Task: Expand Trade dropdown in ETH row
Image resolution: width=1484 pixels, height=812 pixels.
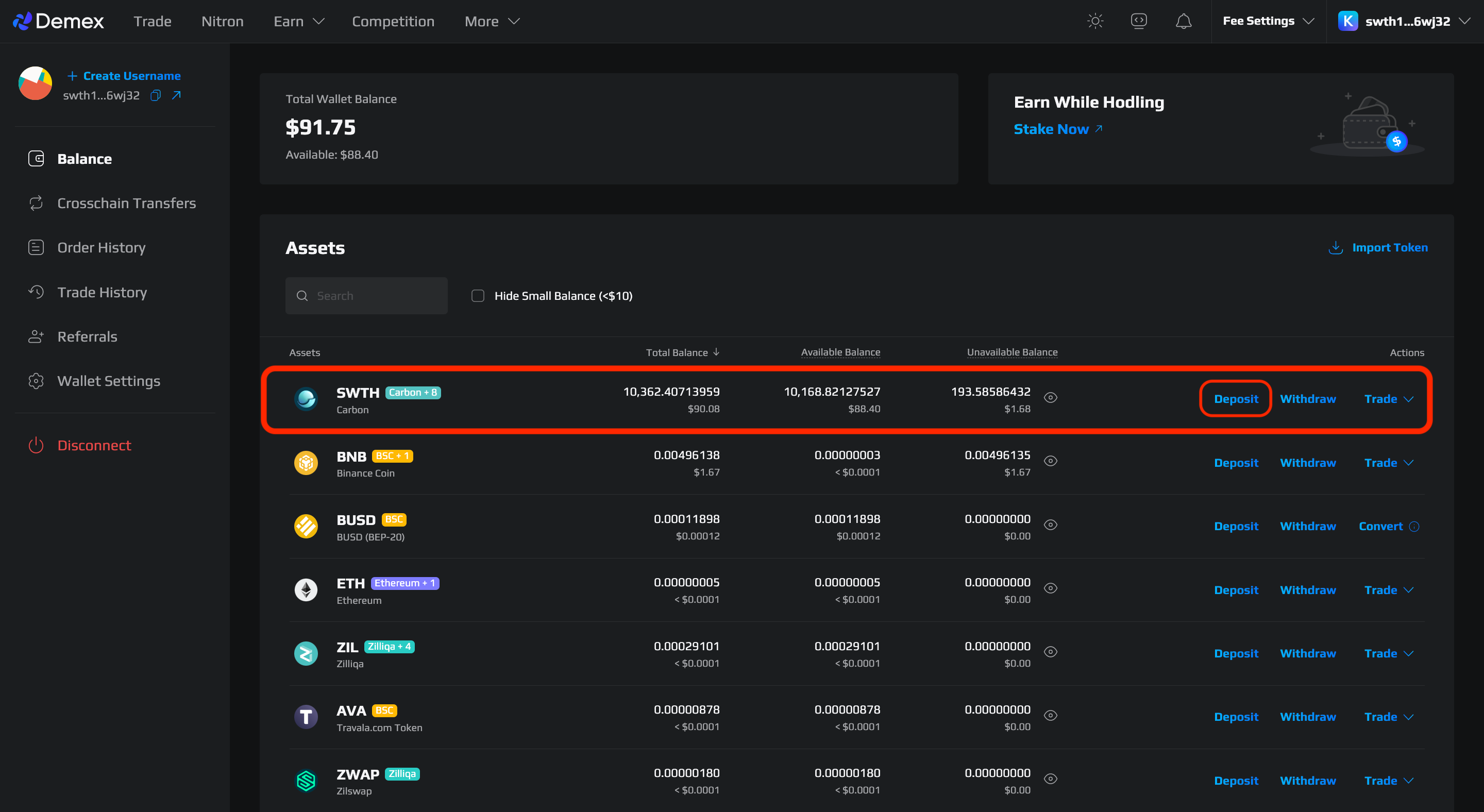Action: click(1389, 590)
